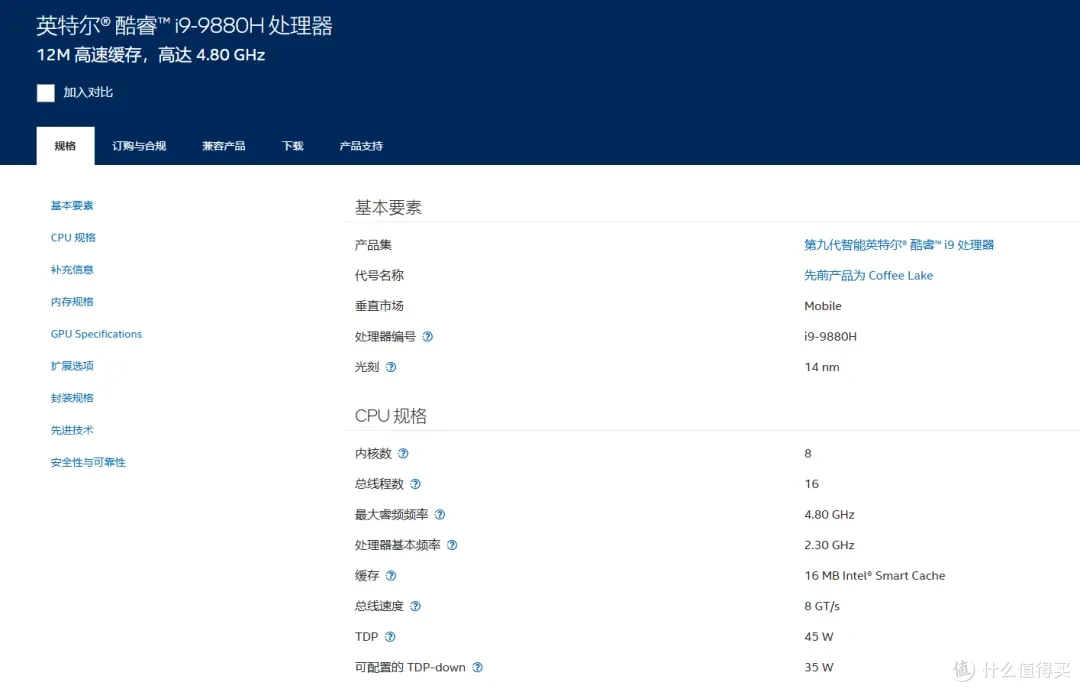Click the 产品集 row label
Viewport: 1080px width, 692px height.
pos(373,245)
